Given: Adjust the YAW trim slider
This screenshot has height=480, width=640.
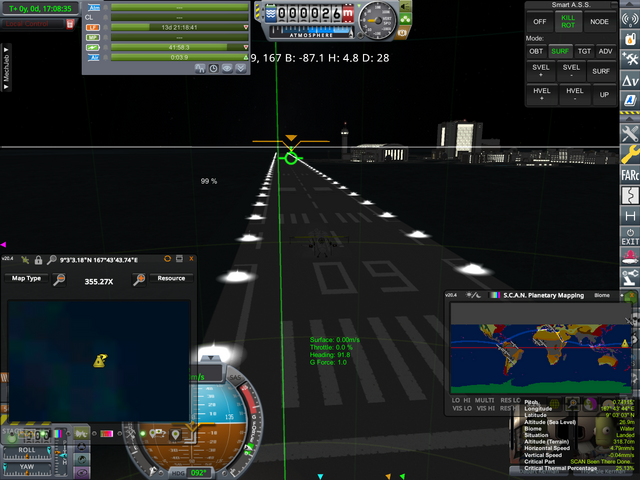Looking at the screenshot, I should coord(27,469).
